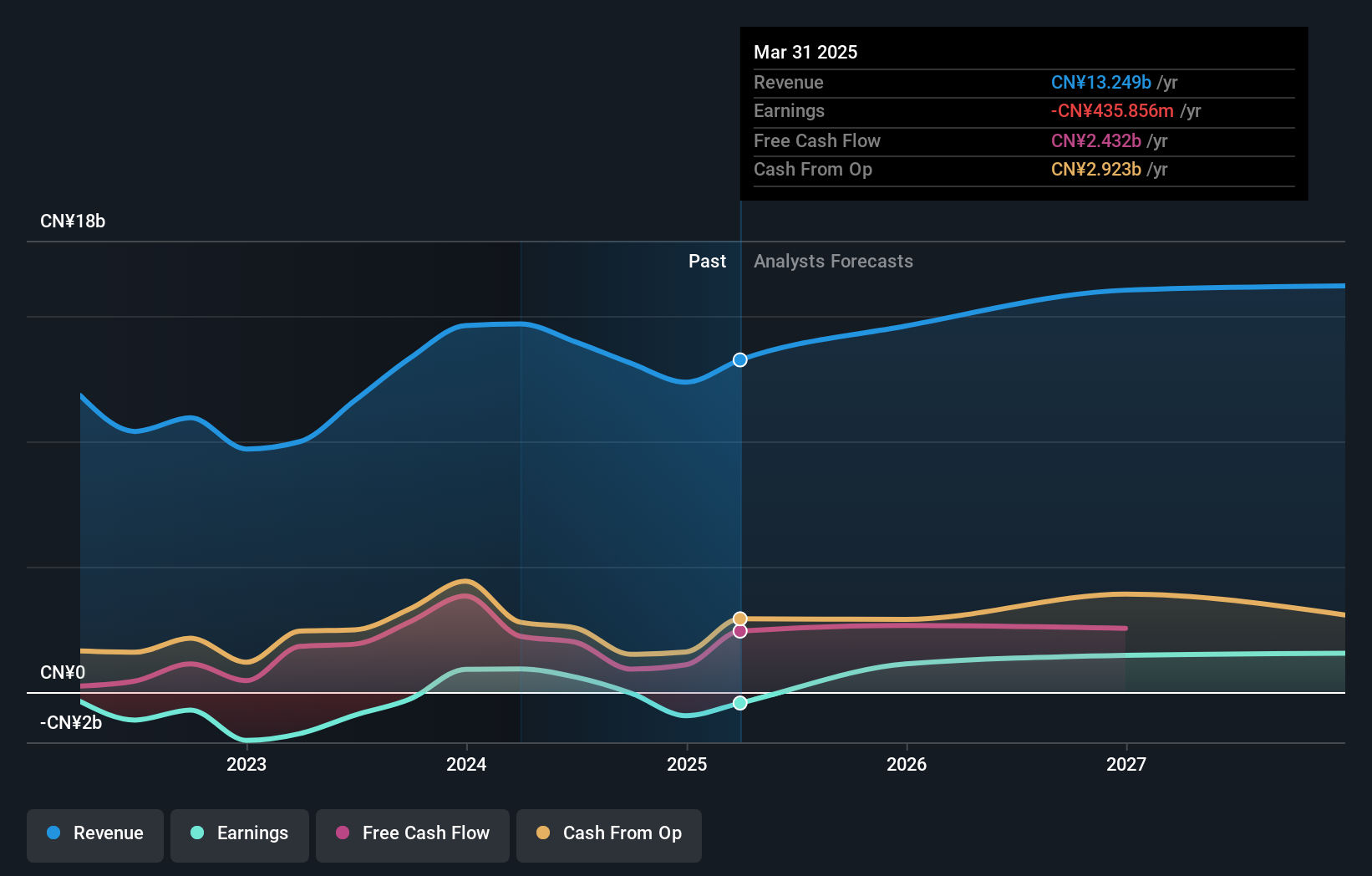Click the CN¥13.249b revenue value

tap(1101, 83)
